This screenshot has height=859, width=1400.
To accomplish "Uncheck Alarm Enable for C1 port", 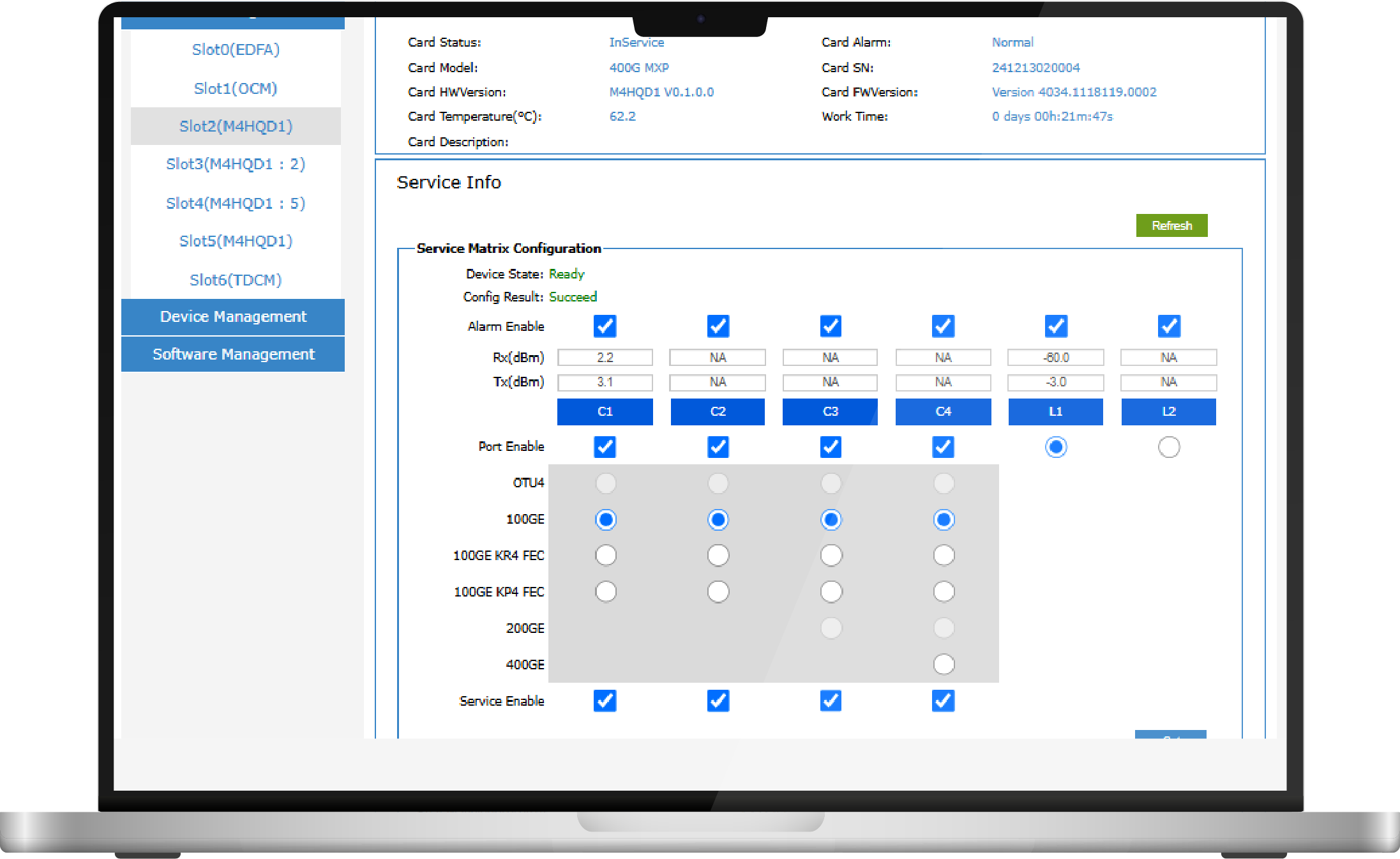I will coord(605,326).
